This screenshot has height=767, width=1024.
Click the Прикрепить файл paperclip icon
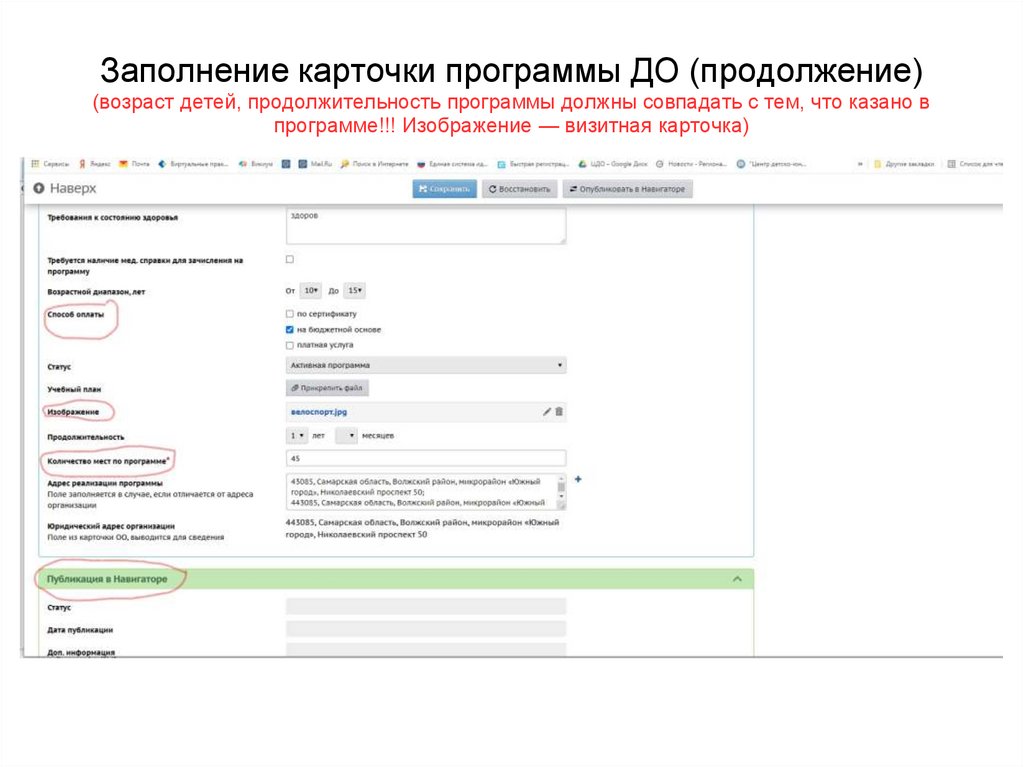coord(296,387)
